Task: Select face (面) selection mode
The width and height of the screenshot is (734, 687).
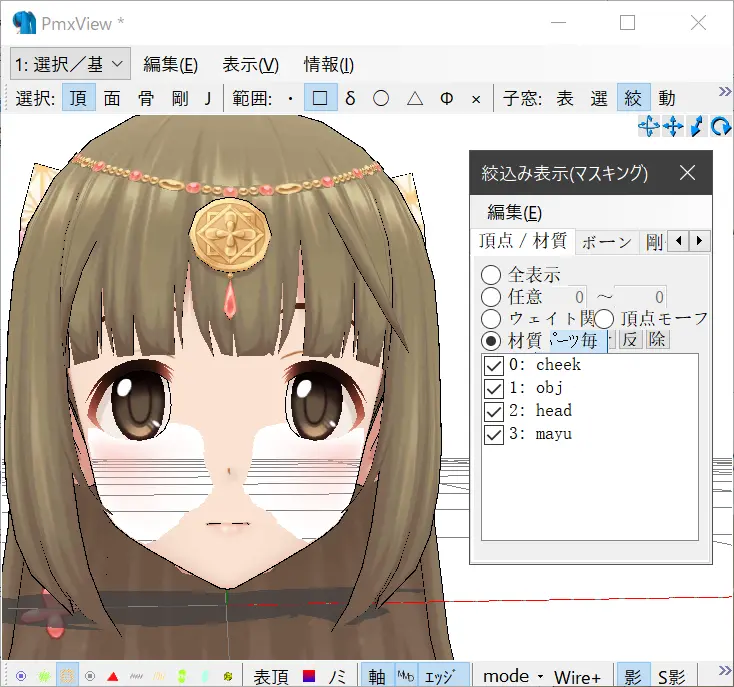Action: coord(112,98)
